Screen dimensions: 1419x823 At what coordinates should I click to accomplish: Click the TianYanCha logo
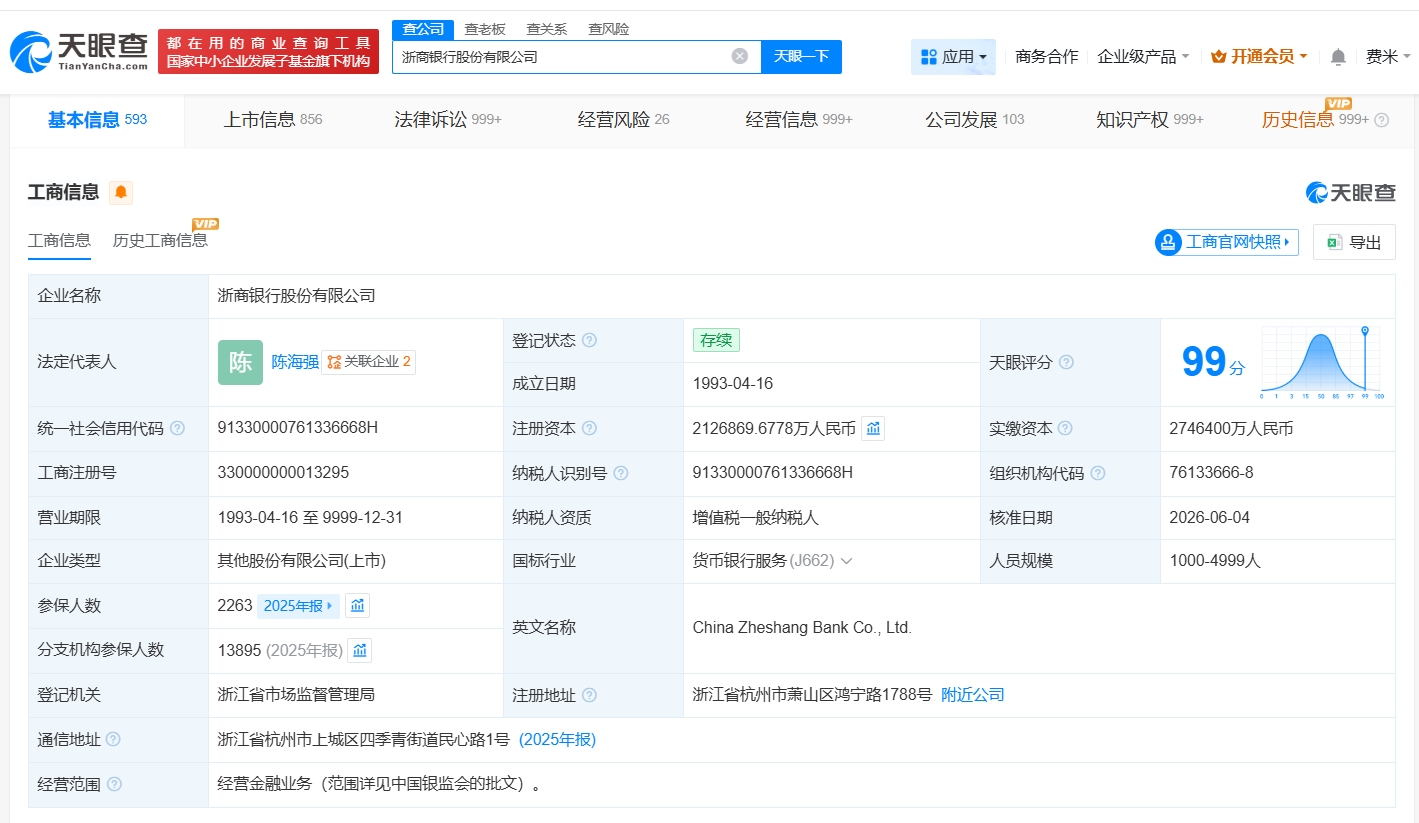click(x=80, y=51)
